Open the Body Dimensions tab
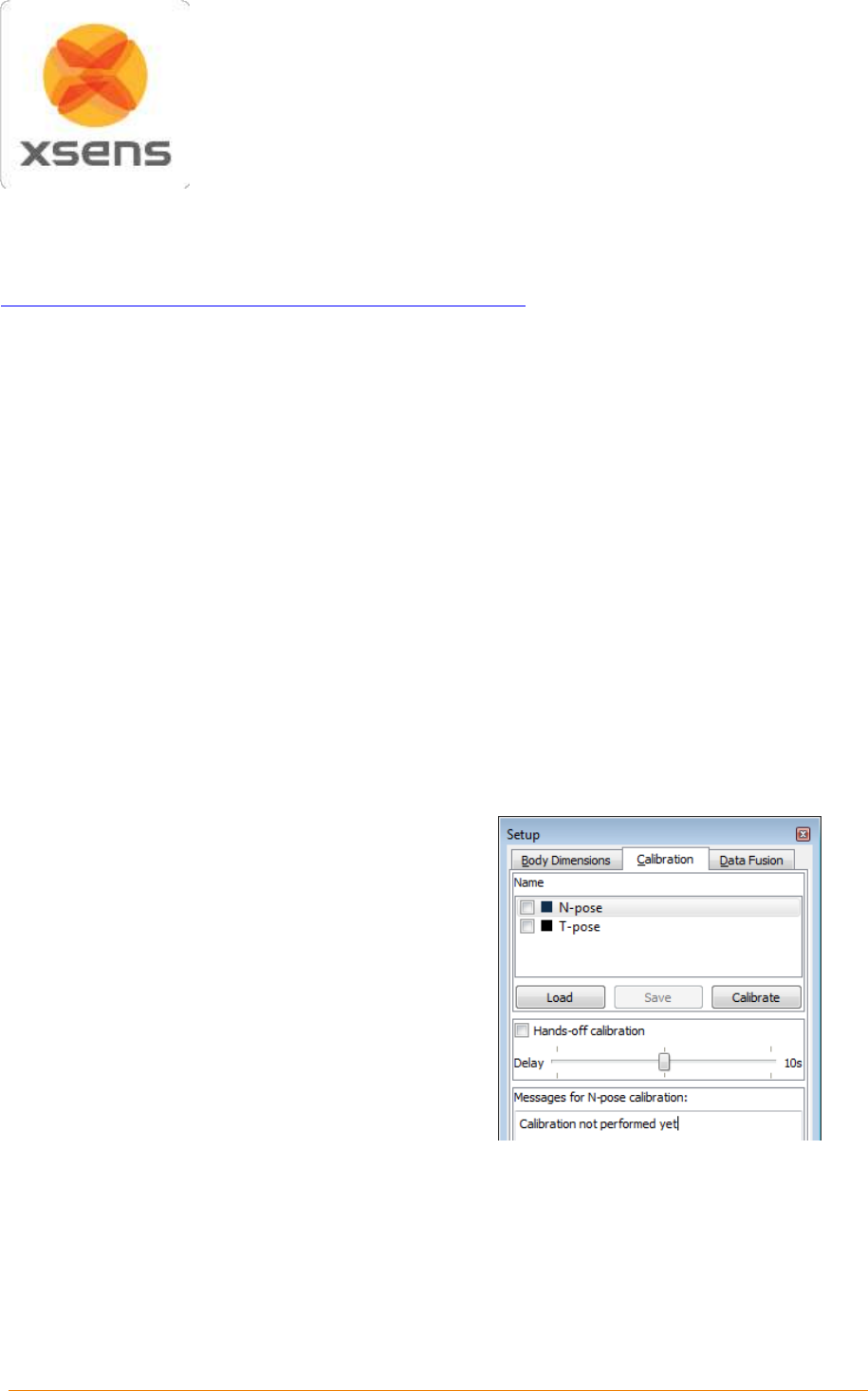This screenshot has height=1391, width=868. pyautogui.click(x=566, y=860)
